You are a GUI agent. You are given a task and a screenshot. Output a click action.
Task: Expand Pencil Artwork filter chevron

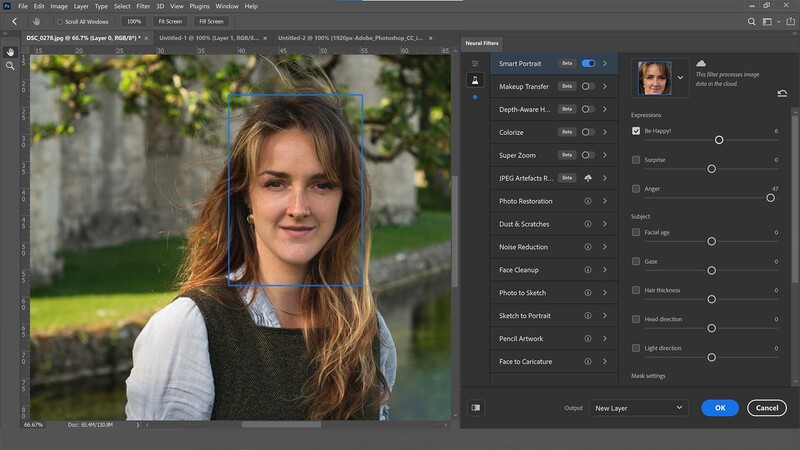click(x=605, y=339)
